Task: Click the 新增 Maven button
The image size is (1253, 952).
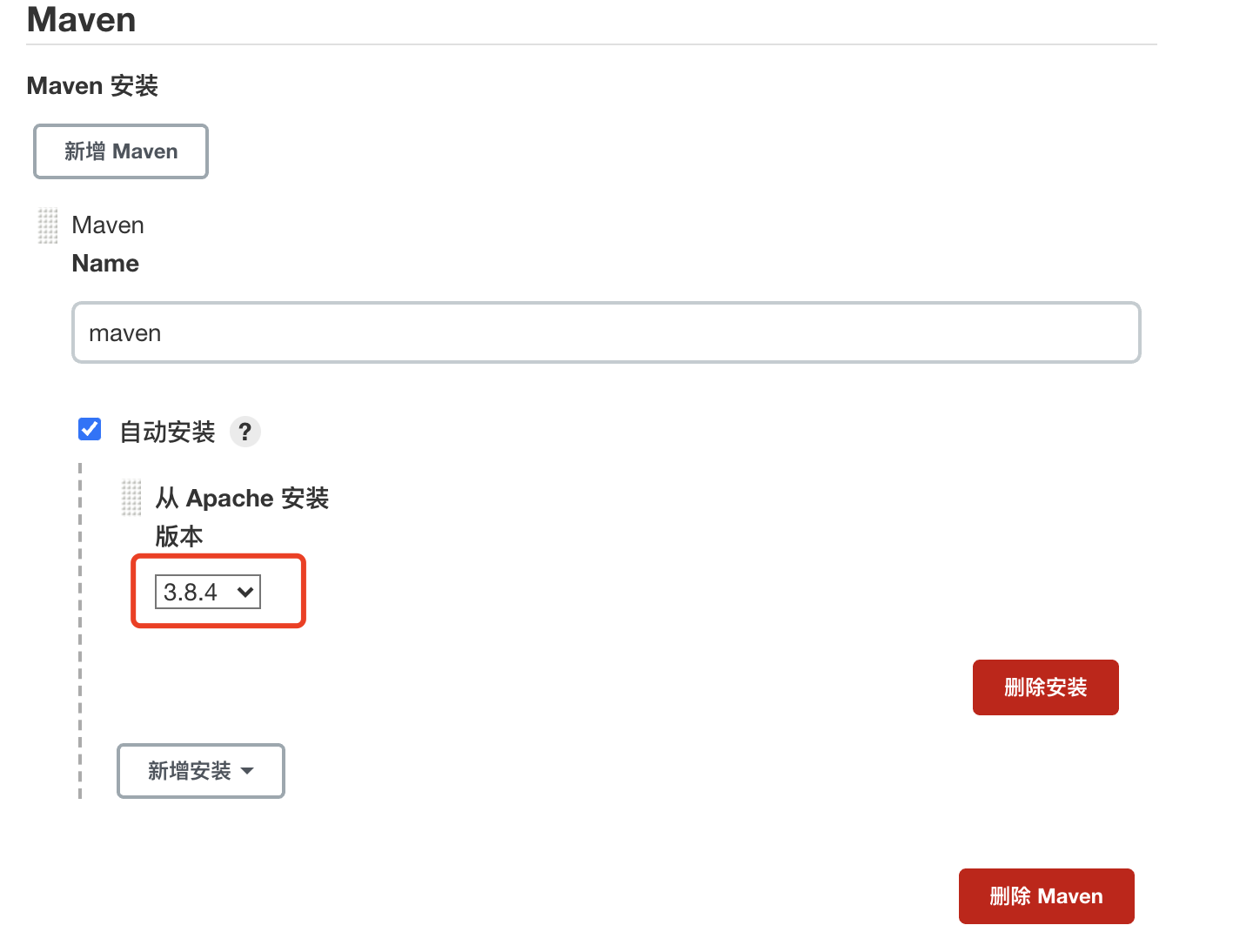Action: point(121,151)
